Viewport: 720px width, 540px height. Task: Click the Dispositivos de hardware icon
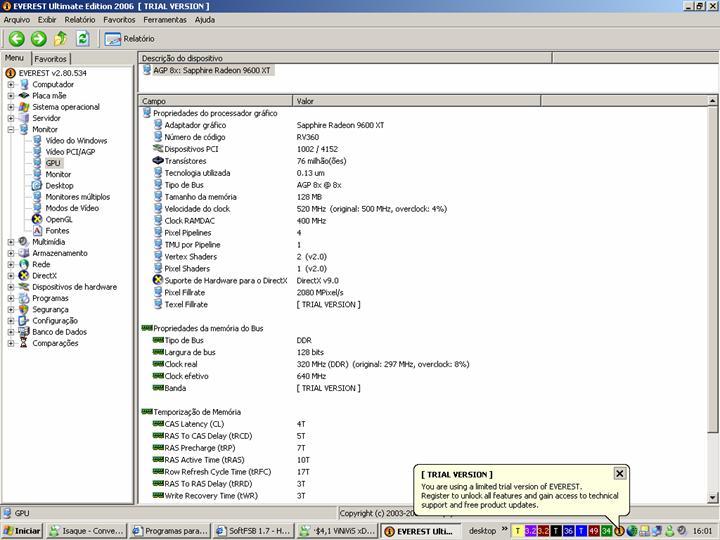pyautogui.click(x=24, y=287)
